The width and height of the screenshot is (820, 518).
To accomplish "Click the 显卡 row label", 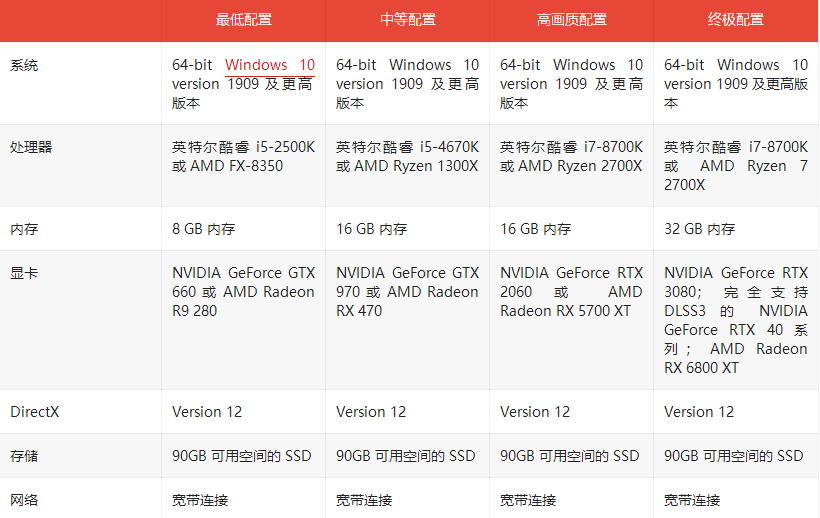I will [24, 273].
